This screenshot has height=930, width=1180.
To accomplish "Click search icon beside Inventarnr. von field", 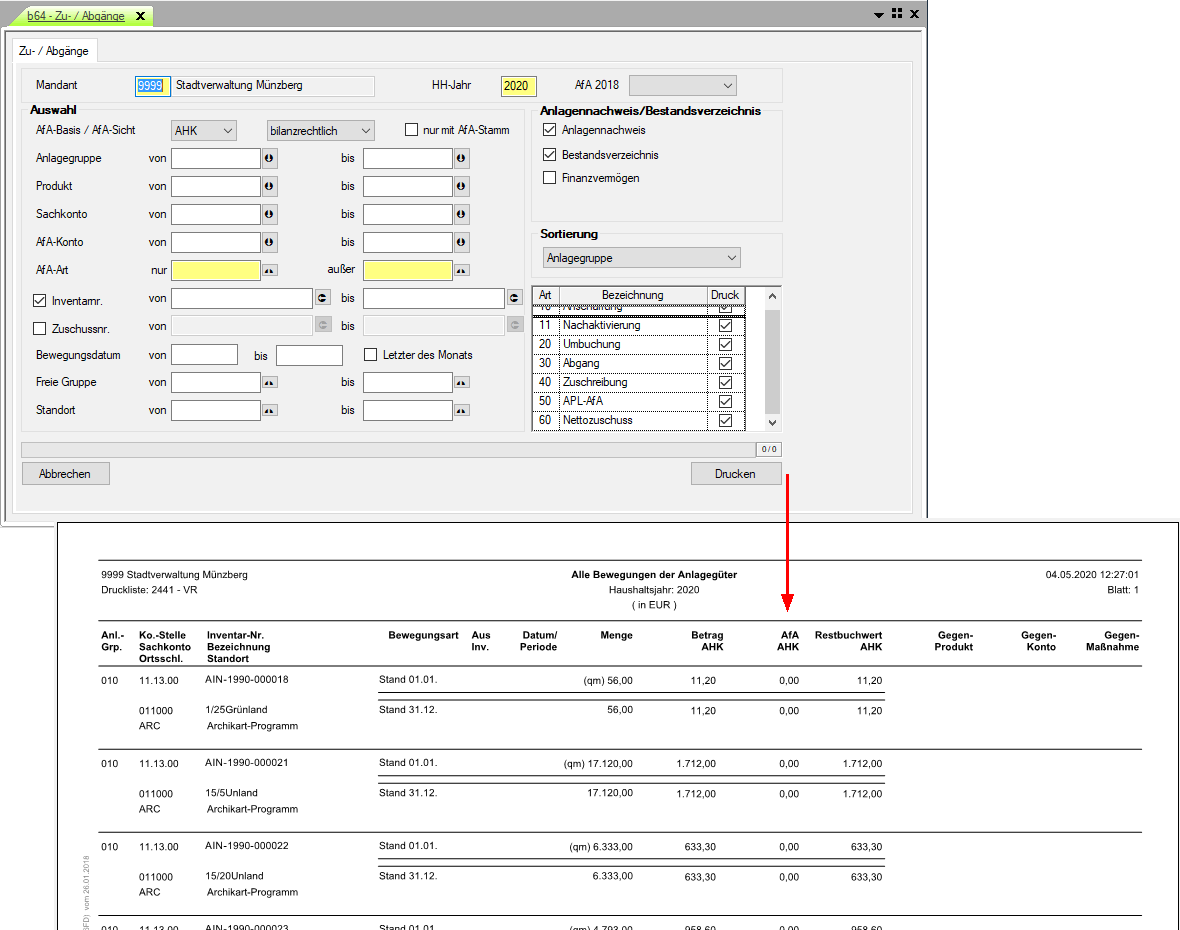I will tap(322, 298).
